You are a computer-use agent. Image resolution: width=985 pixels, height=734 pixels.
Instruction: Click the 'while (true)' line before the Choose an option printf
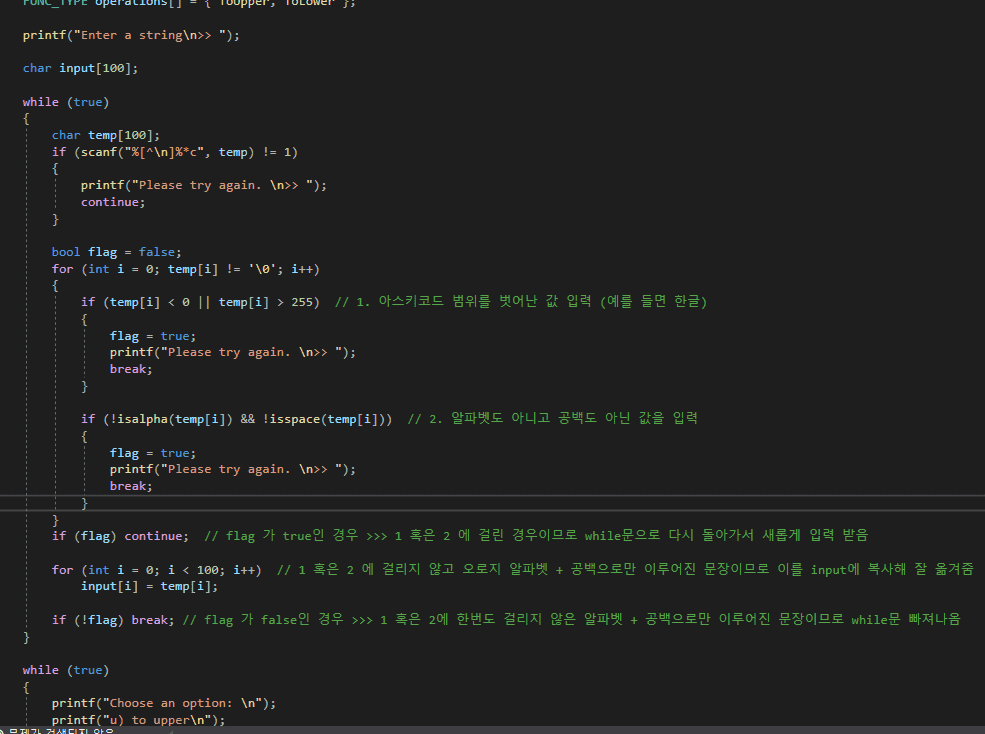click(x=65, y=670)
